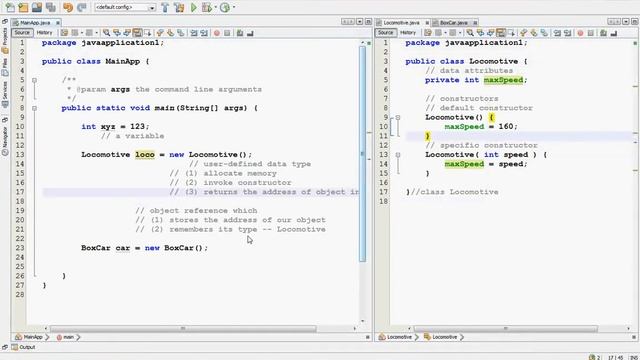Undo the last edit from main toolbar
Screen dimensions: 640x360
(x=68, y=7)
